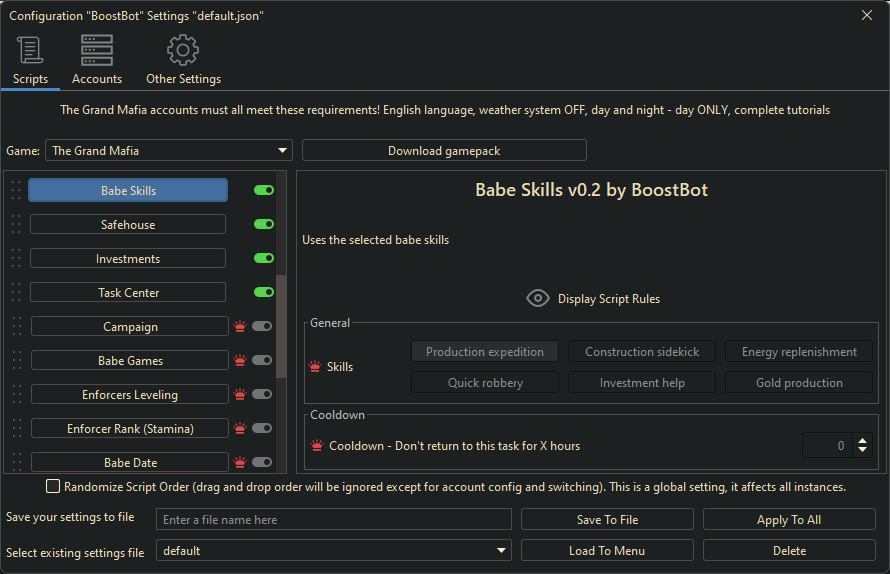Open Other Settings gear tab

point(183,51)
